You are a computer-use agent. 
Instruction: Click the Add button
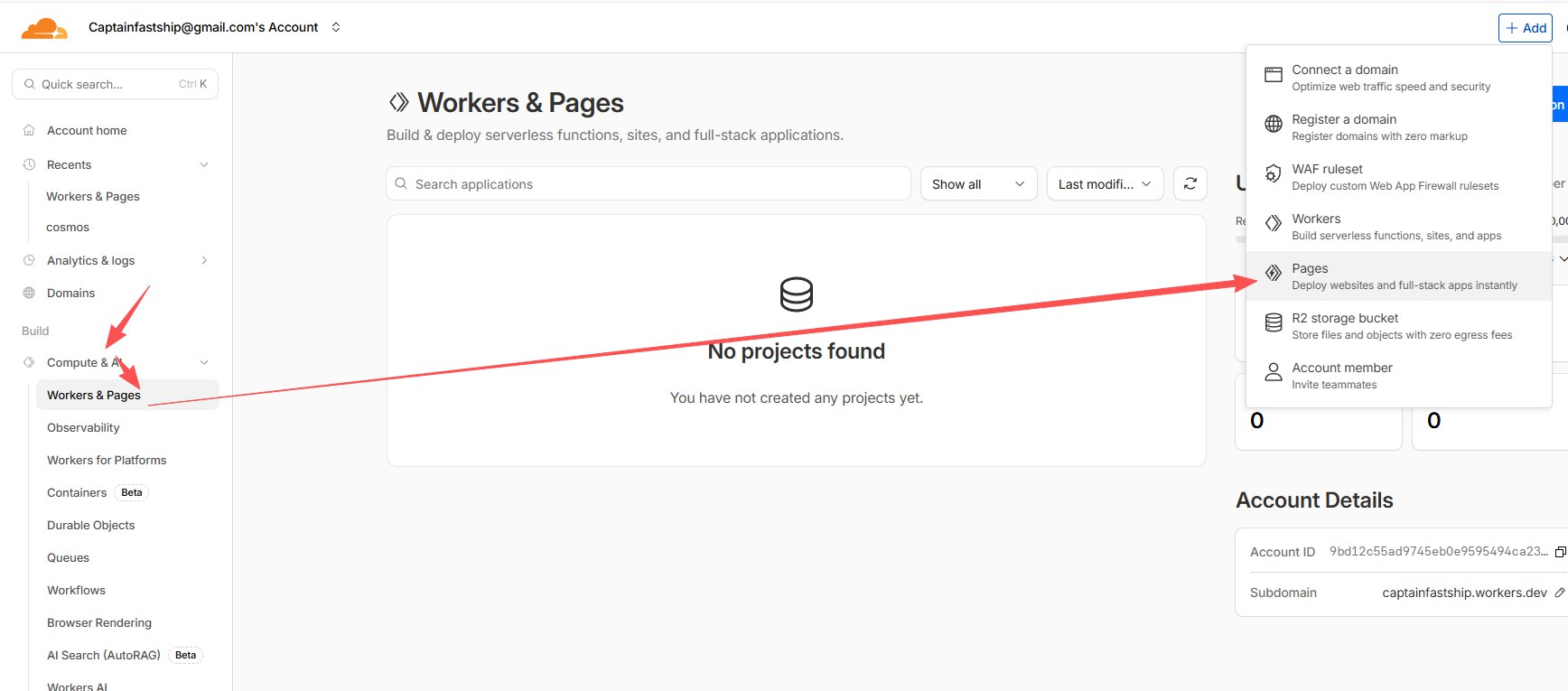click(x=1525, y=28)
